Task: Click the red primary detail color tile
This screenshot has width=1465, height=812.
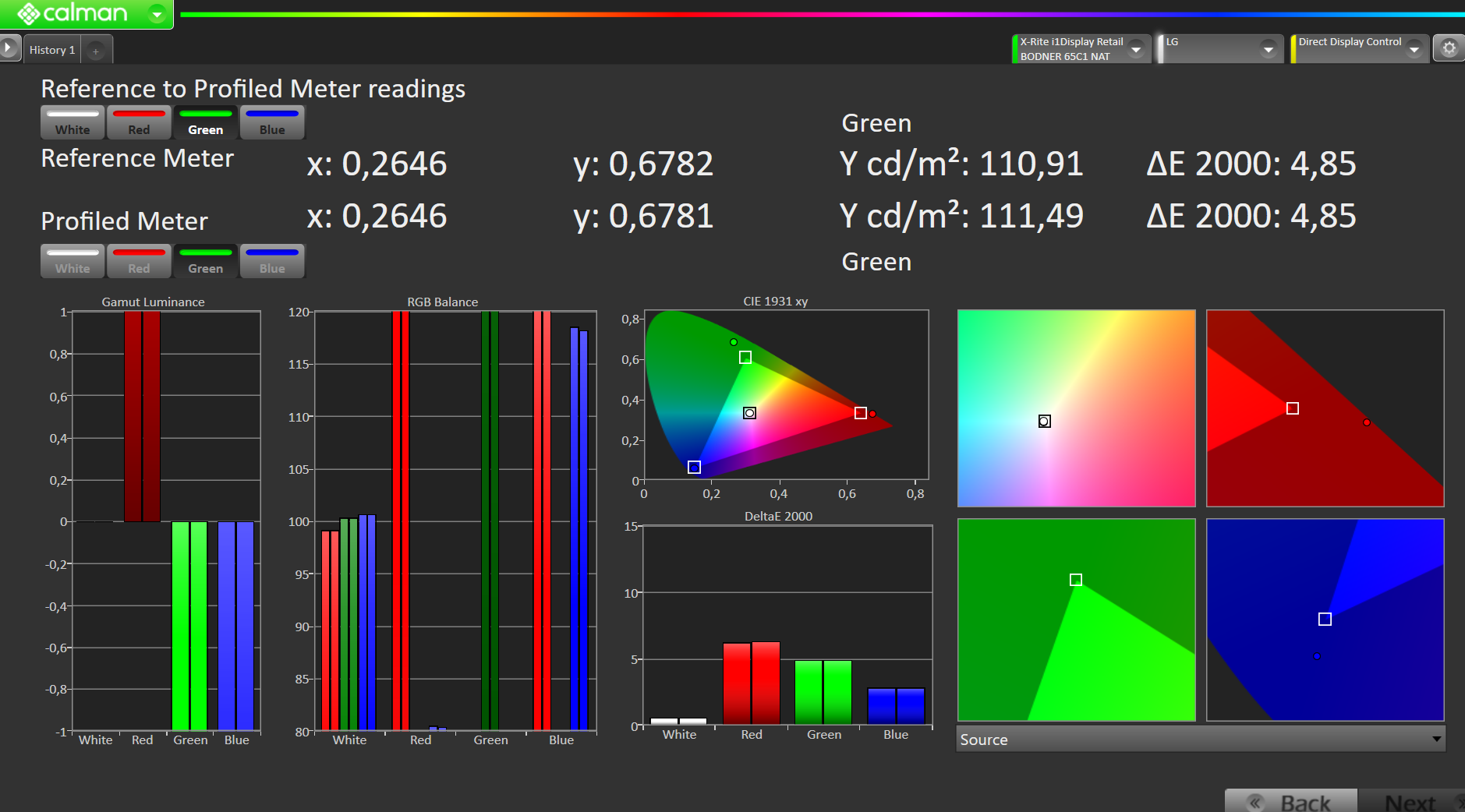Action: coord(1325,408)
